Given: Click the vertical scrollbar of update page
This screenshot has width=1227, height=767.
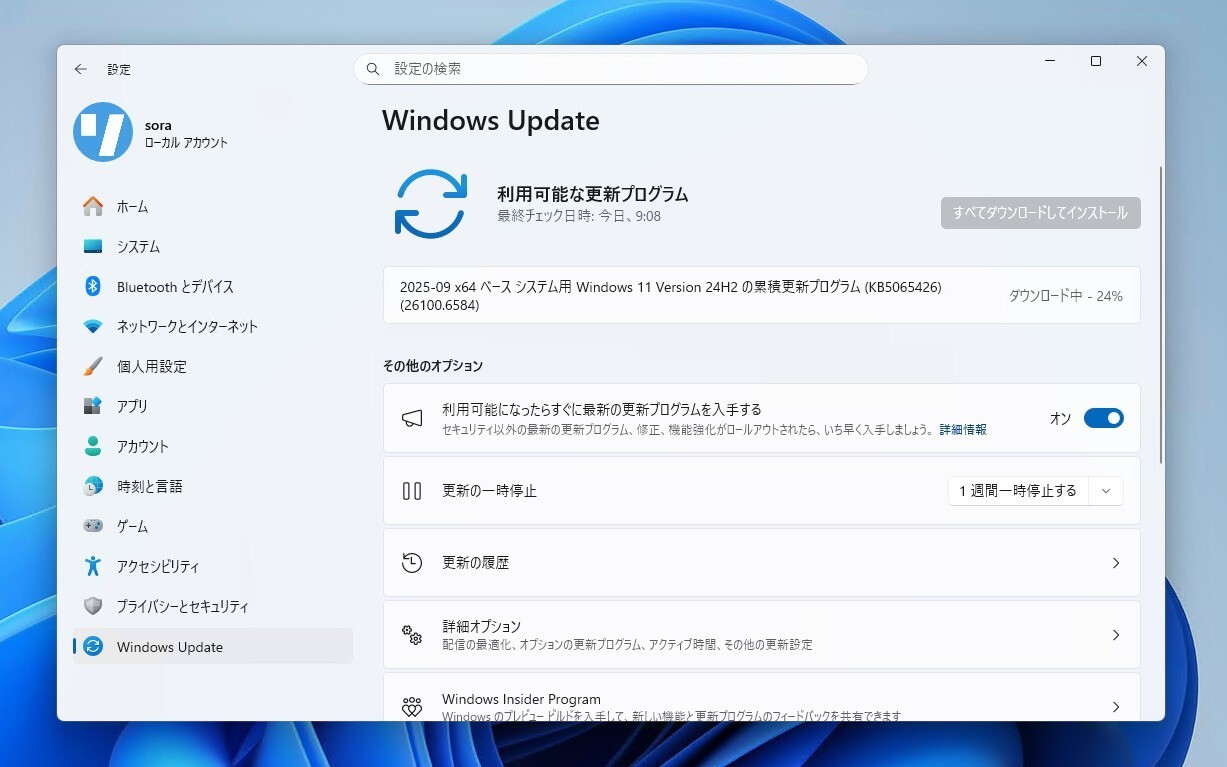Looking at the screenshot, I should pos(1160,315).
